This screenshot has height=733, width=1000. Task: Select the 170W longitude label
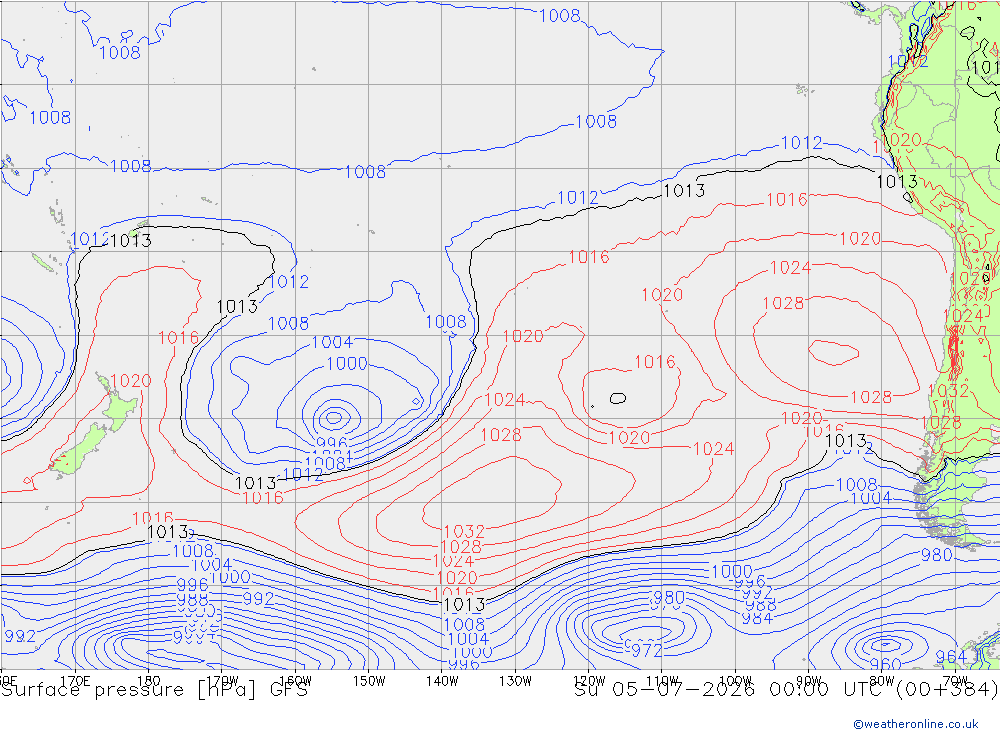223,681
